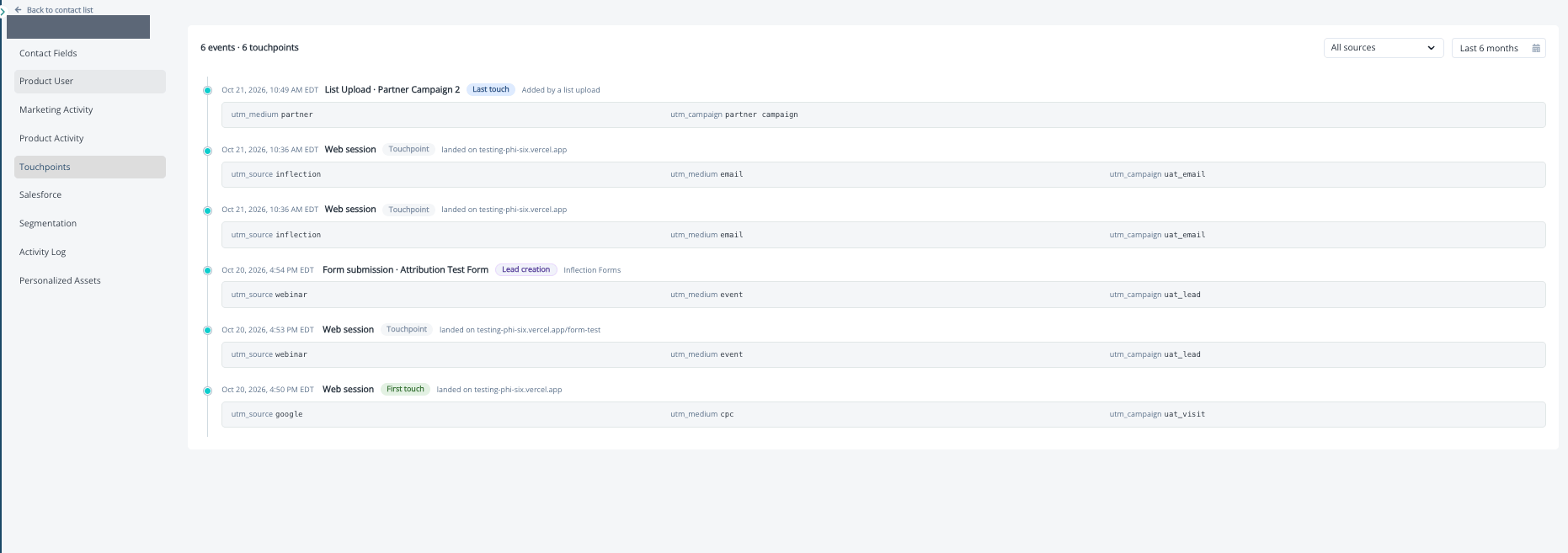Screen dimensions: 1568x553
Task: Open the Contact Fields section
Action: coord(90,53)
